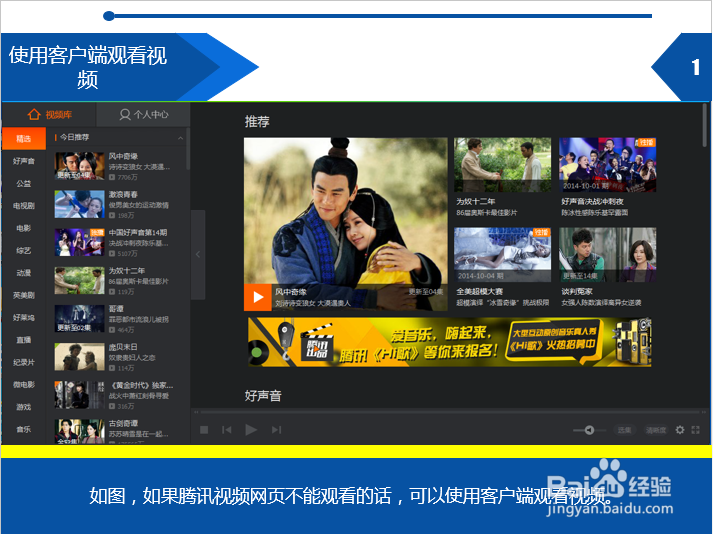This screenshot has width=713, height=534.
Task: Click the 谈判冤家 title link
Action: point(577,292)
